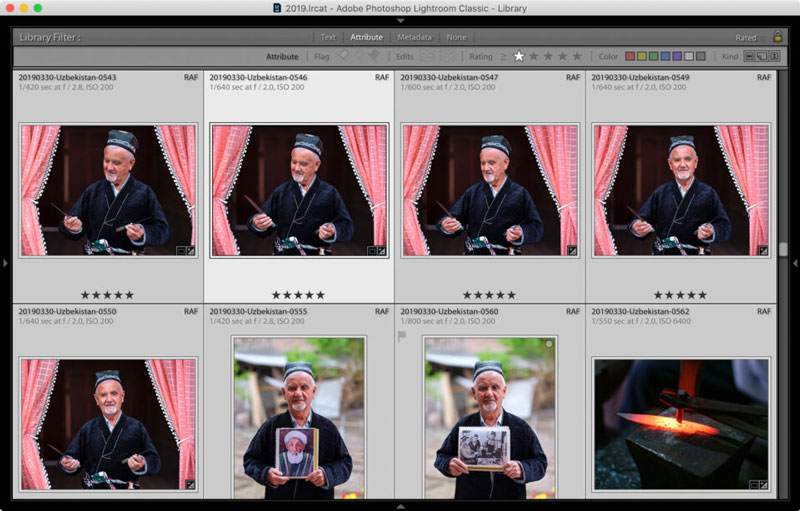Toggle the green color label filter
The height and width of the screenshot is (511, 800).
tap(654, 57)
